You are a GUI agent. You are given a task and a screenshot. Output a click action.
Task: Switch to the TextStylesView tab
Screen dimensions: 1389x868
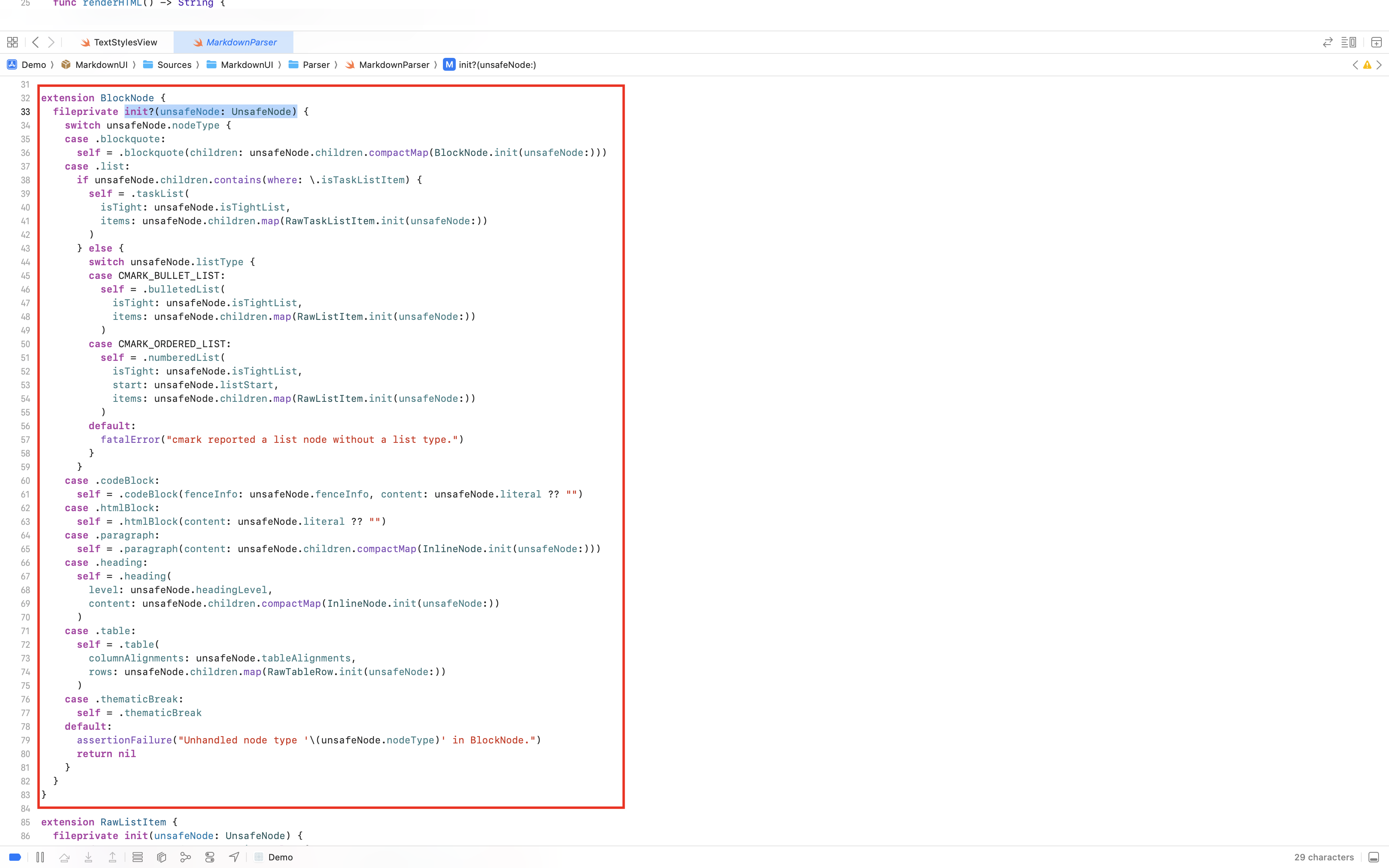(x=125, y=42)
